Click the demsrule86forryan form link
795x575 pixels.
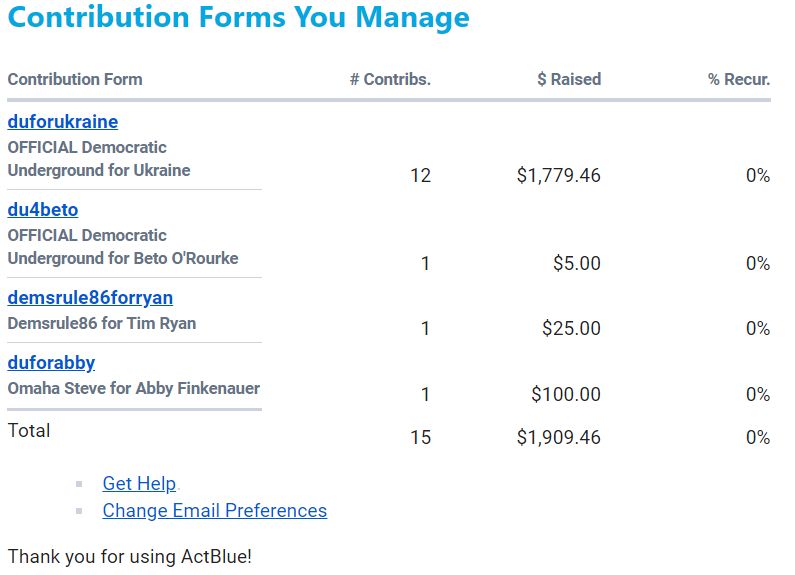click(90, 298)
